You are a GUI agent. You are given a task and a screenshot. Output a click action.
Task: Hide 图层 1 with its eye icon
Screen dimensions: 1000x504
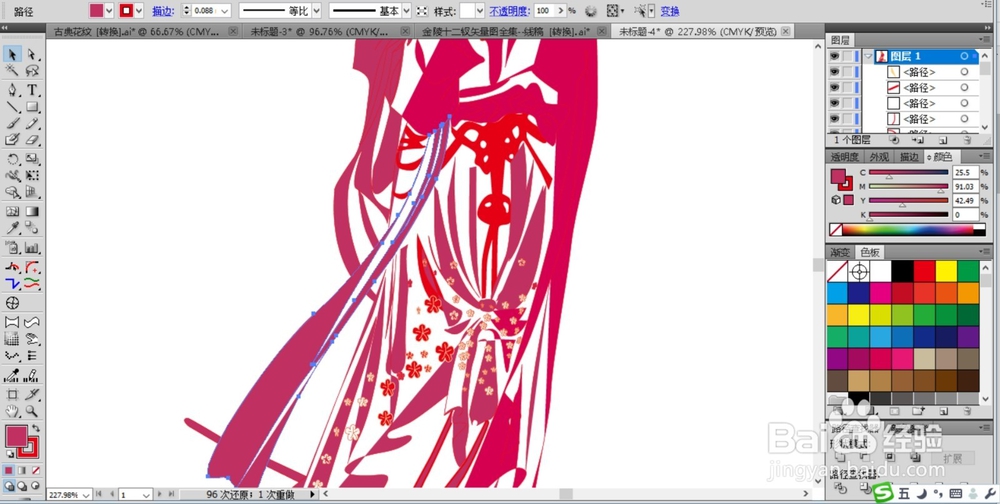[834, 56]
